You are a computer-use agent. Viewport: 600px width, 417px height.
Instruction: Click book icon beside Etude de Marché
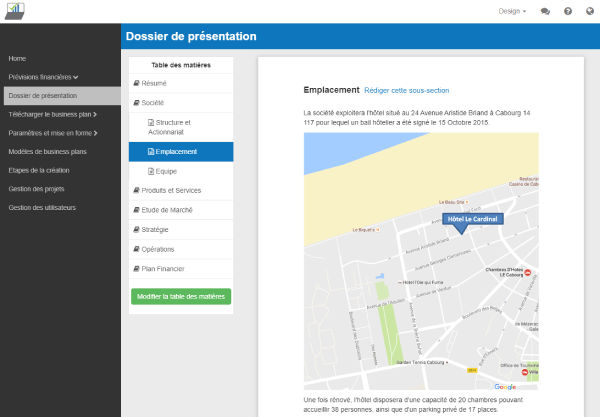click(136, 210)
